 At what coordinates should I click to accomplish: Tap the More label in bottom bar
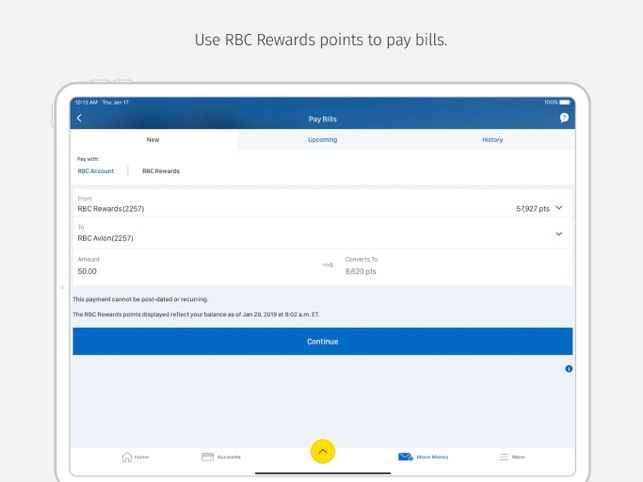[x=518, y=457]
